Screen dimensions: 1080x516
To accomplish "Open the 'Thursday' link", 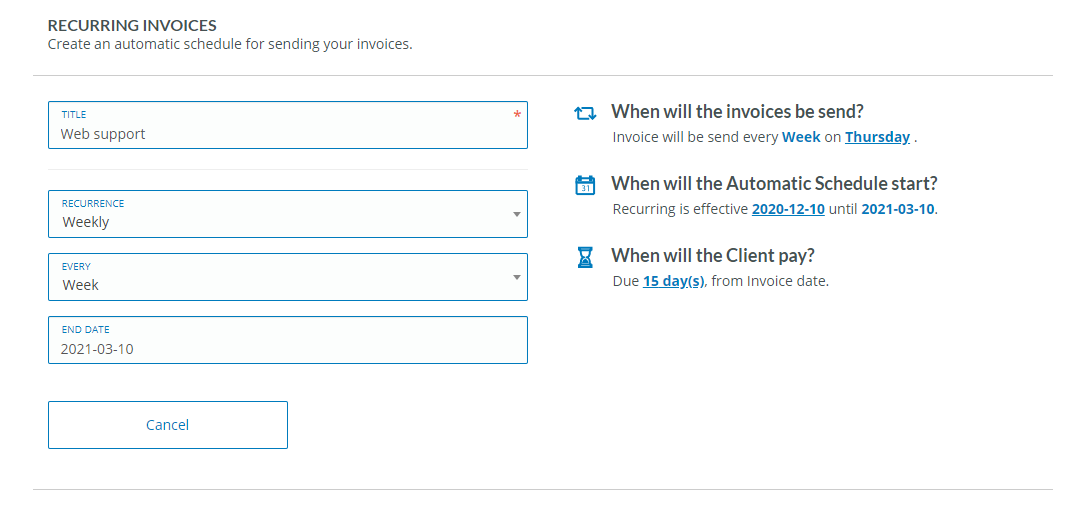I will click(x=877, y=137).
